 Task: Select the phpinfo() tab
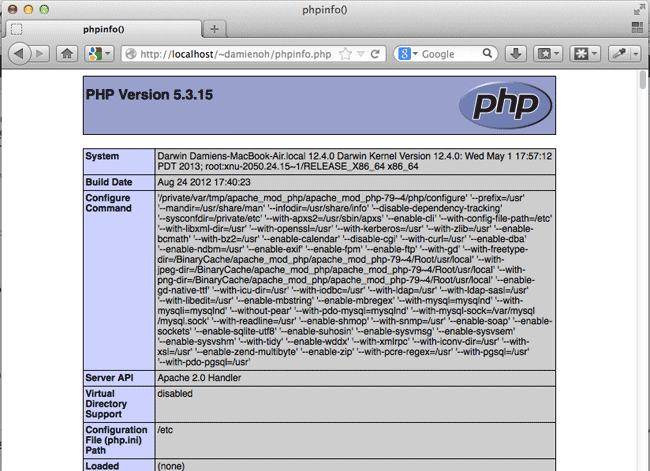(x=103, y=29)
